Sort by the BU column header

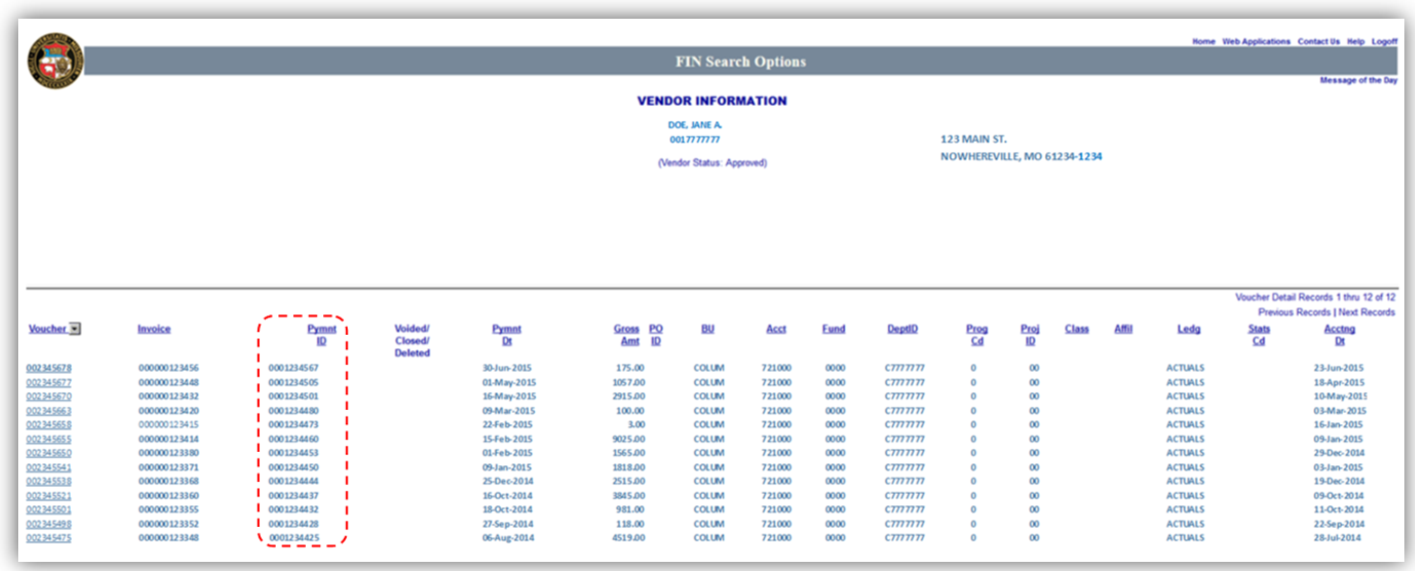(708, 329)
